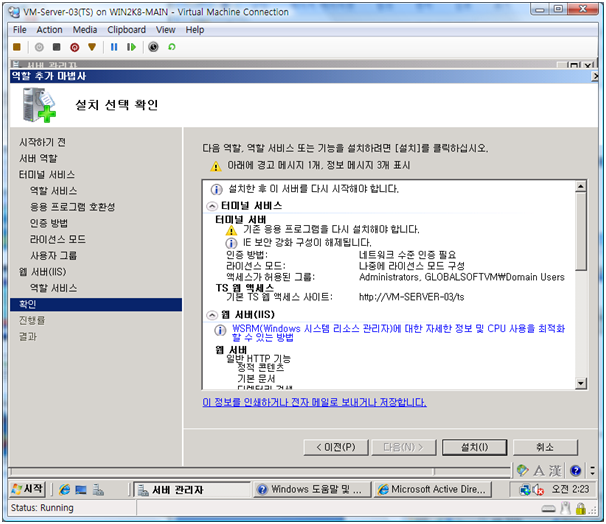Click the info icon beside IE 보안 강화
This screenshot has width=606, height=524.
(231, 243)
